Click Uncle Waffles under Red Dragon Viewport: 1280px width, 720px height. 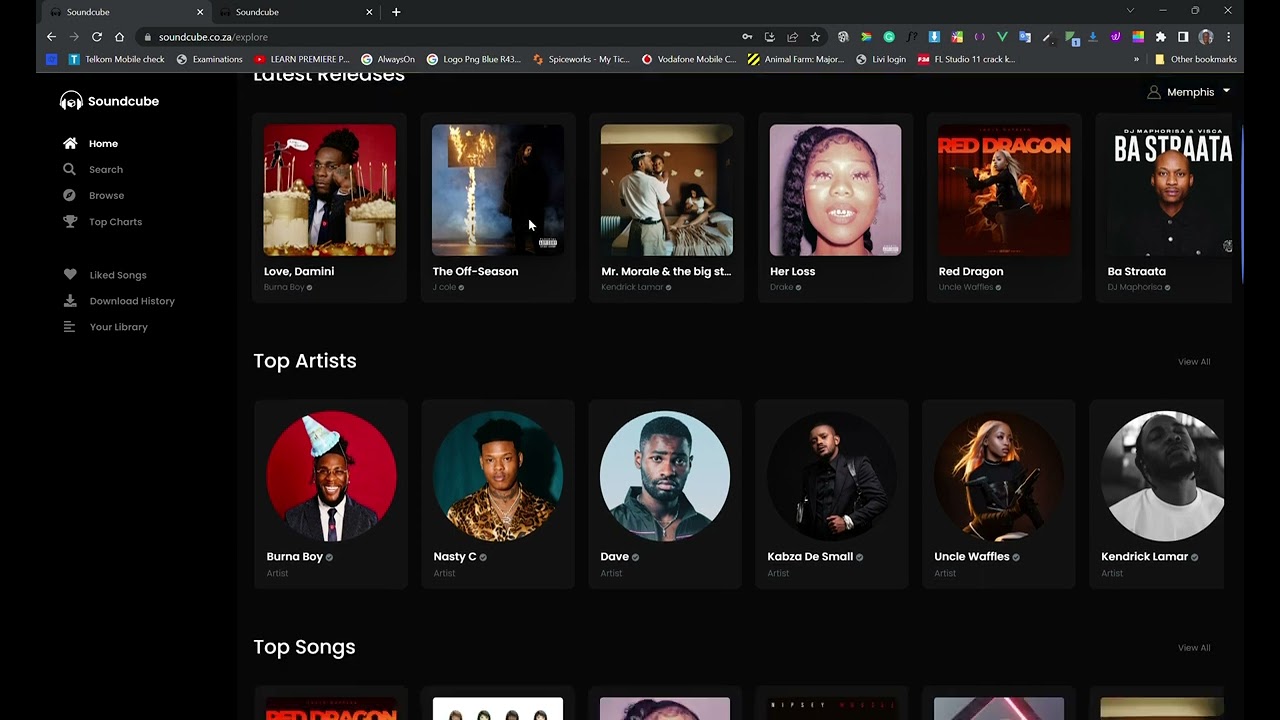click(x=965, y=287)
